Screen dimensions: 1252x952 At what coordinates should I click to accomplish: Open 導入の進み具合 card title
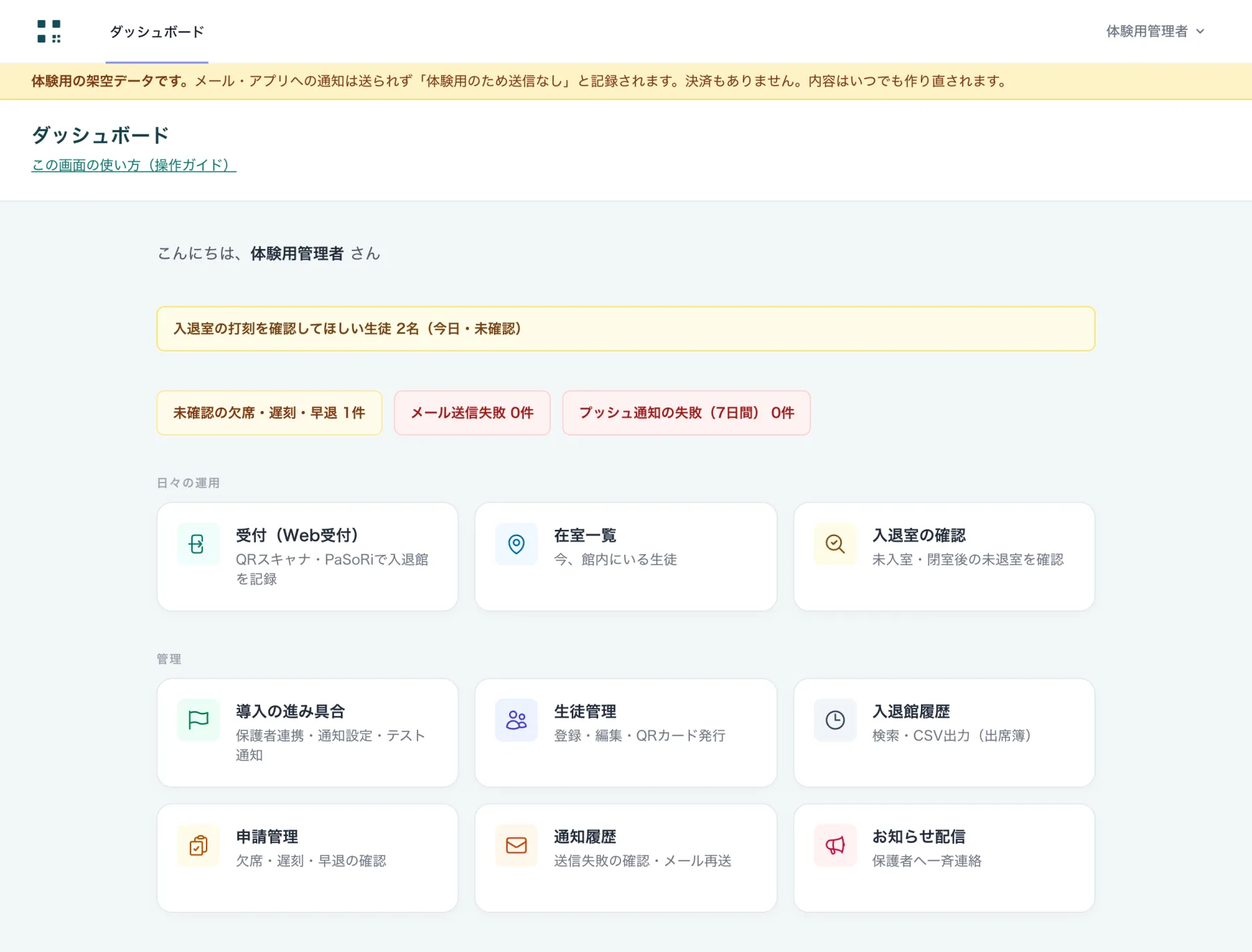coord(290,711)
